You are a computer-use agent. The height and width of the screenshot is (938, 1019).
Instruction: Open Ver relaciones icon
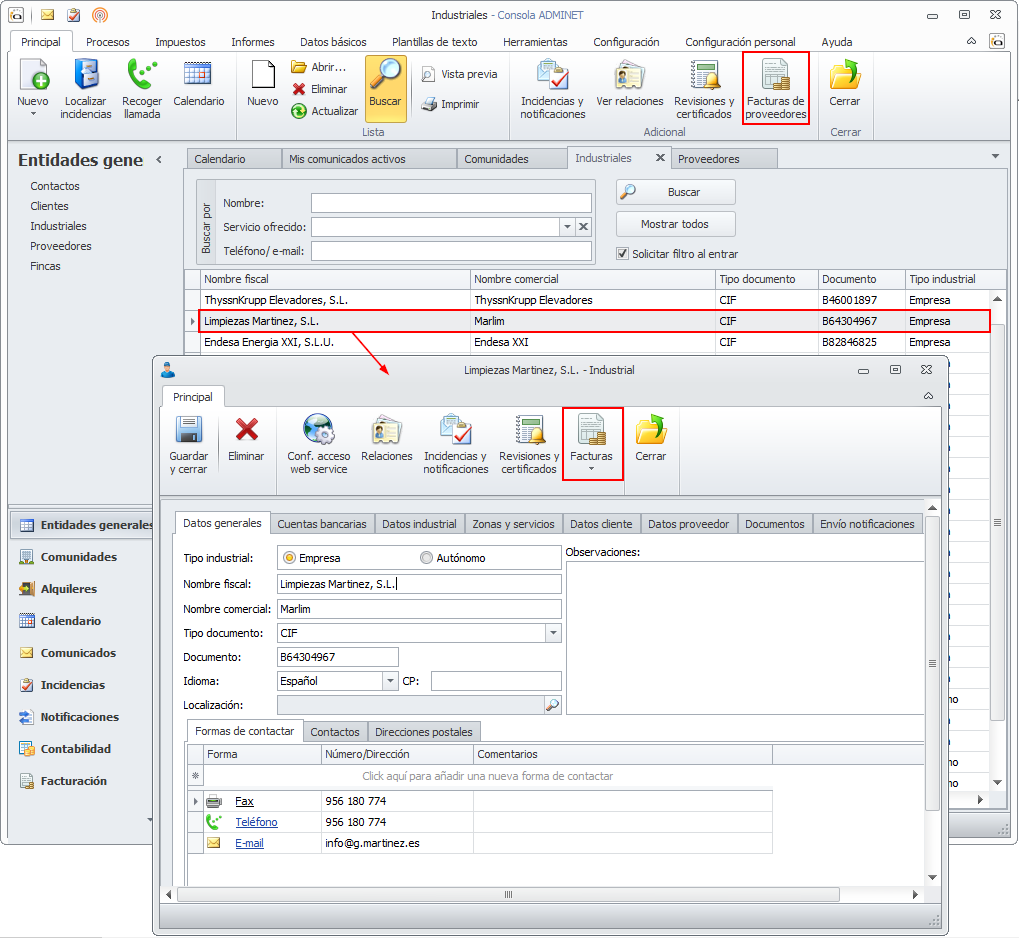(x=630, y=83)
